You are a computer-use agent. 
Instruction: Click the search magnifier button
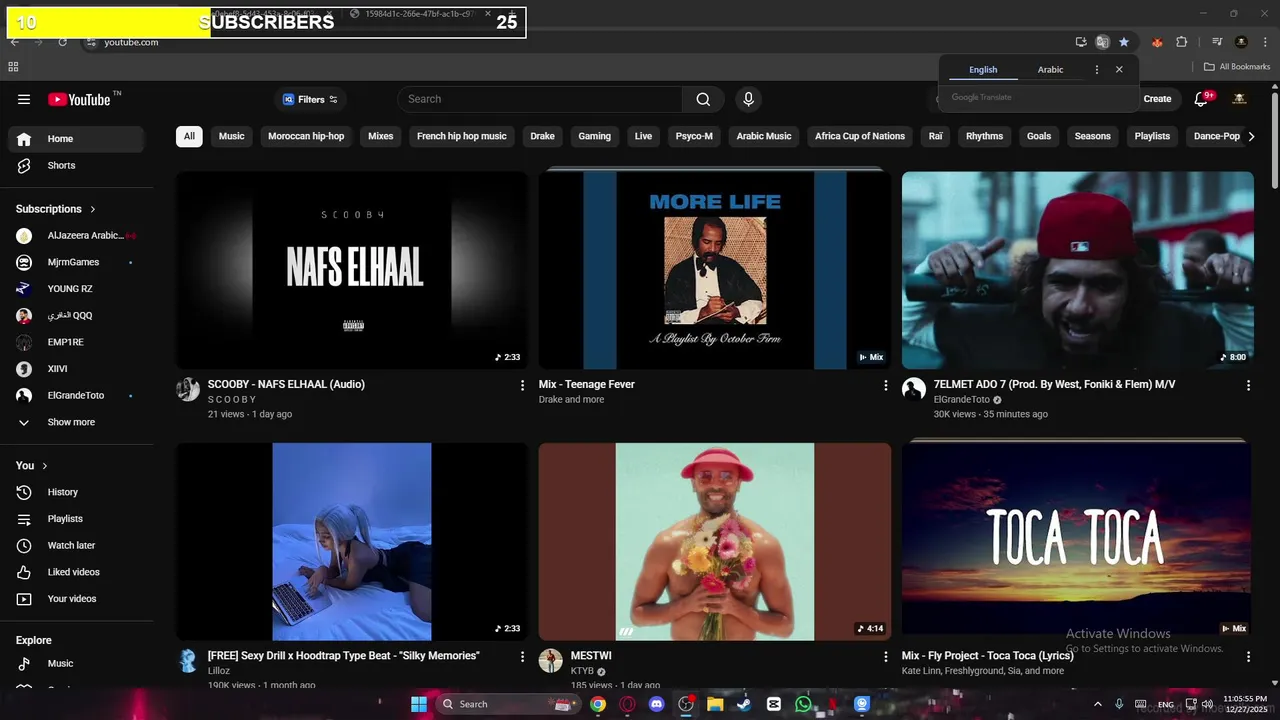click(x=703, y=99)
